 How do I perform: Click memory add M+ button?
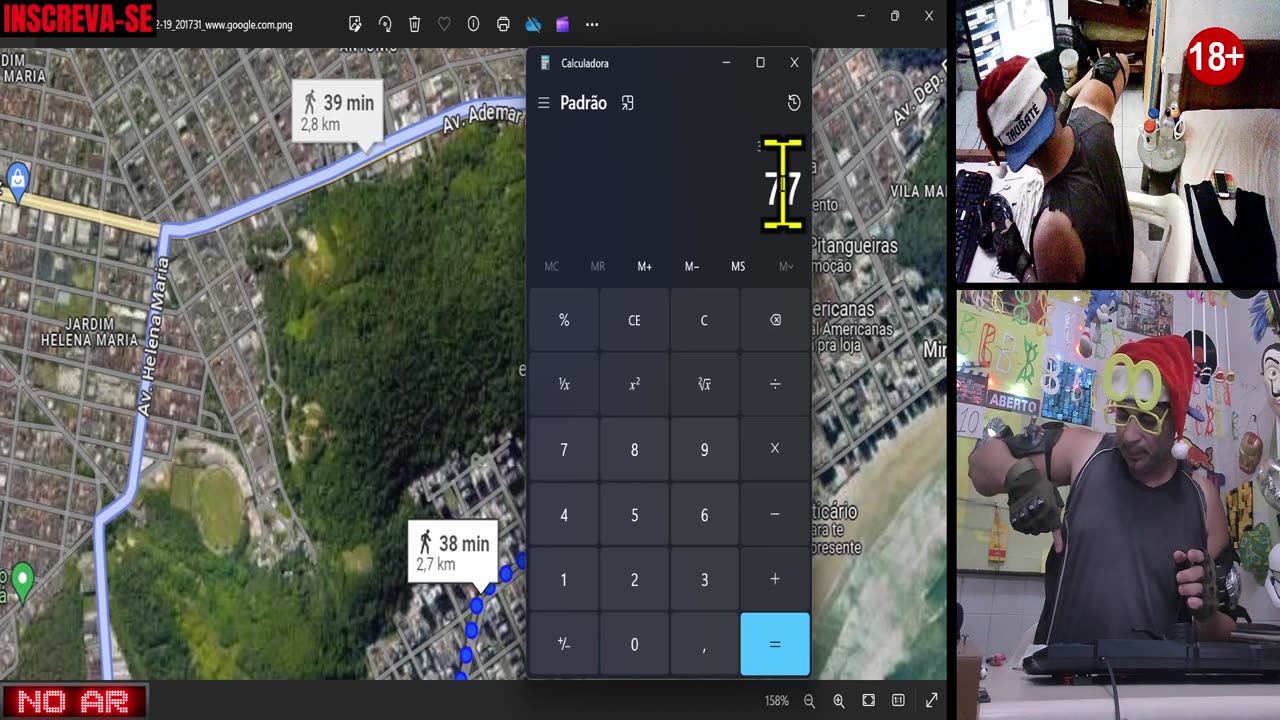click(x=644, y=267)
